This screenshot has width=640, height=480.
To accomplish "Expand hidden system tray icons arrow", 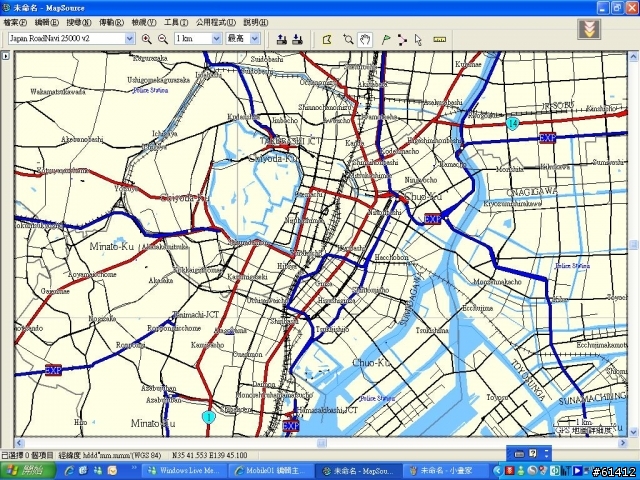I will click(497, 471).
